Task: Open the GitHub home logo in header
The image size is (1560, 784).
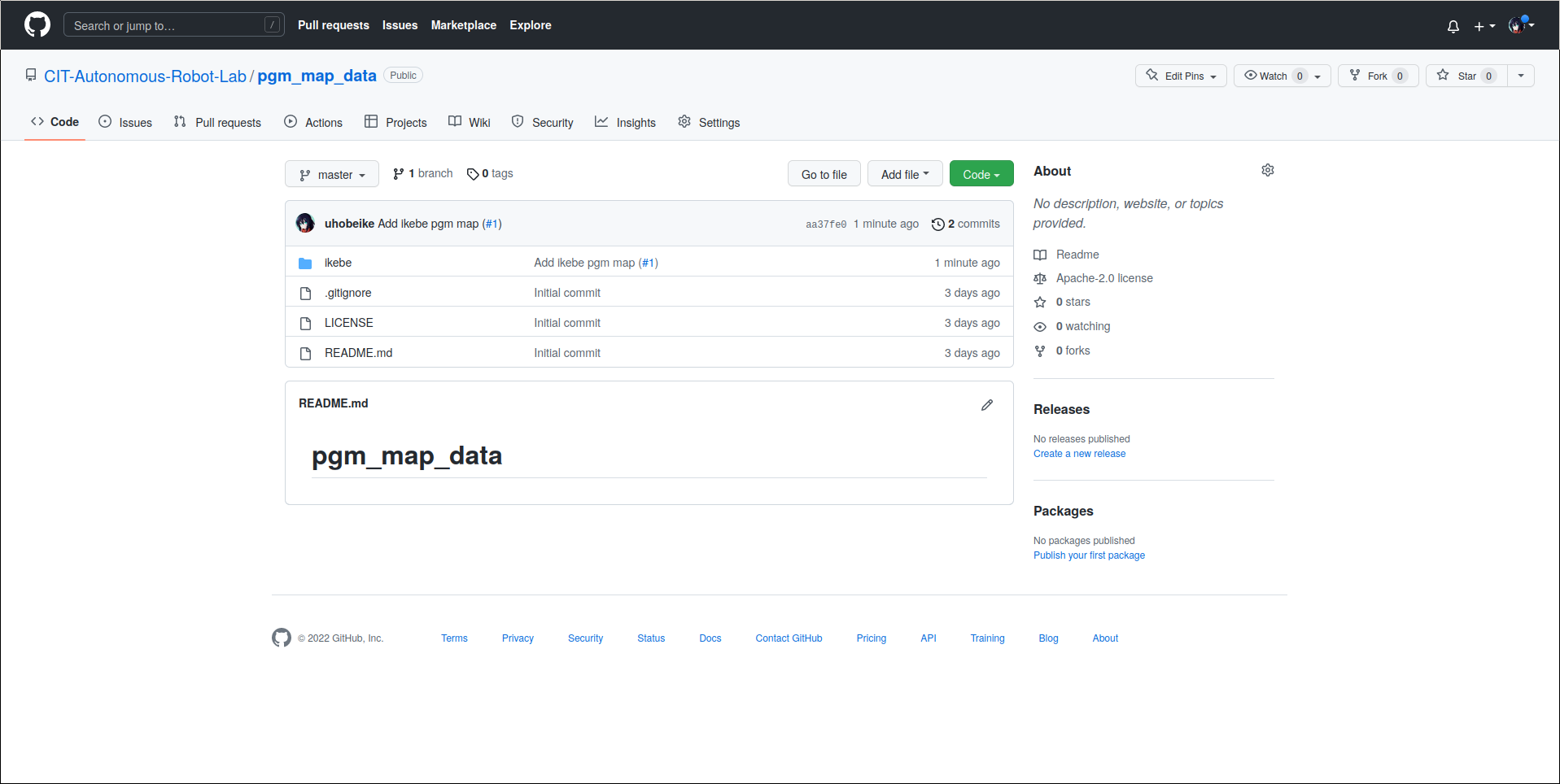Action: [37, 25]
